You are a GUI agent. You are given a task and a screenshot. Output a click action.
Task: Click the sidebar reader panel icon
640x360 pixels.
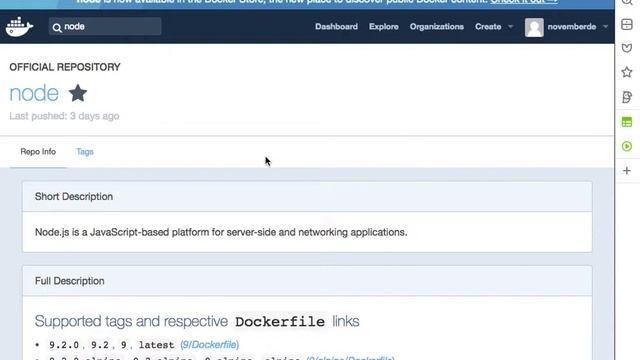pyautogui.click(x=627, y=24)
